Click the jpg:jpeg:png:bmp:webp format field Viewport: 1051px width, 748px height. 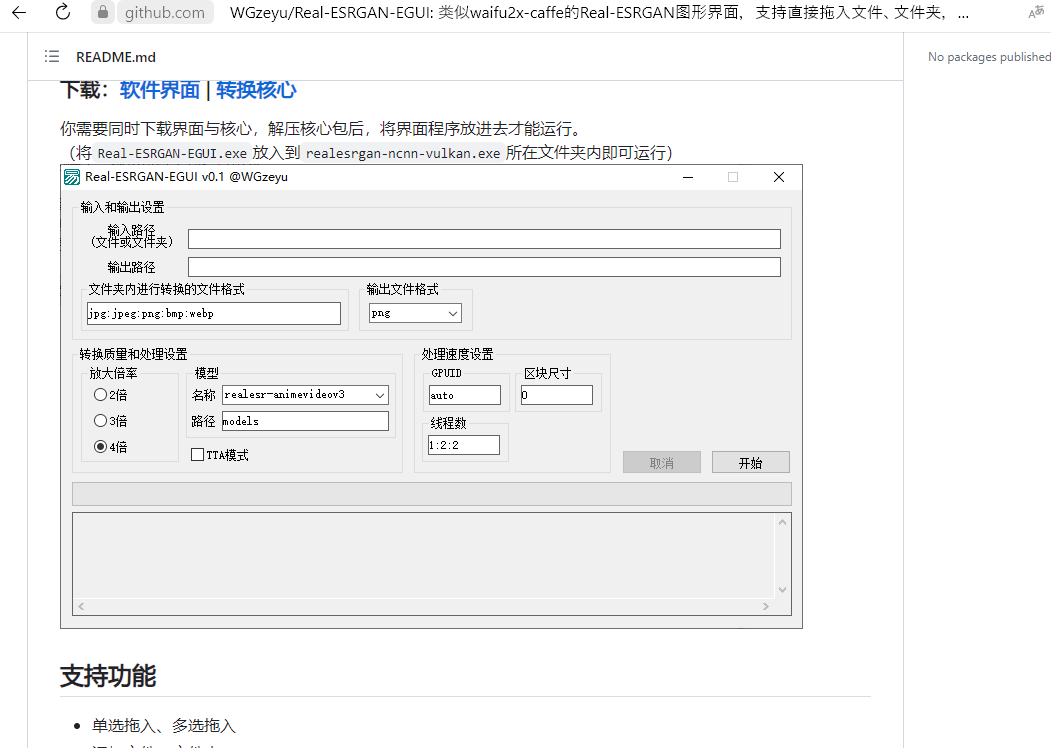click(x=214, y=314)
